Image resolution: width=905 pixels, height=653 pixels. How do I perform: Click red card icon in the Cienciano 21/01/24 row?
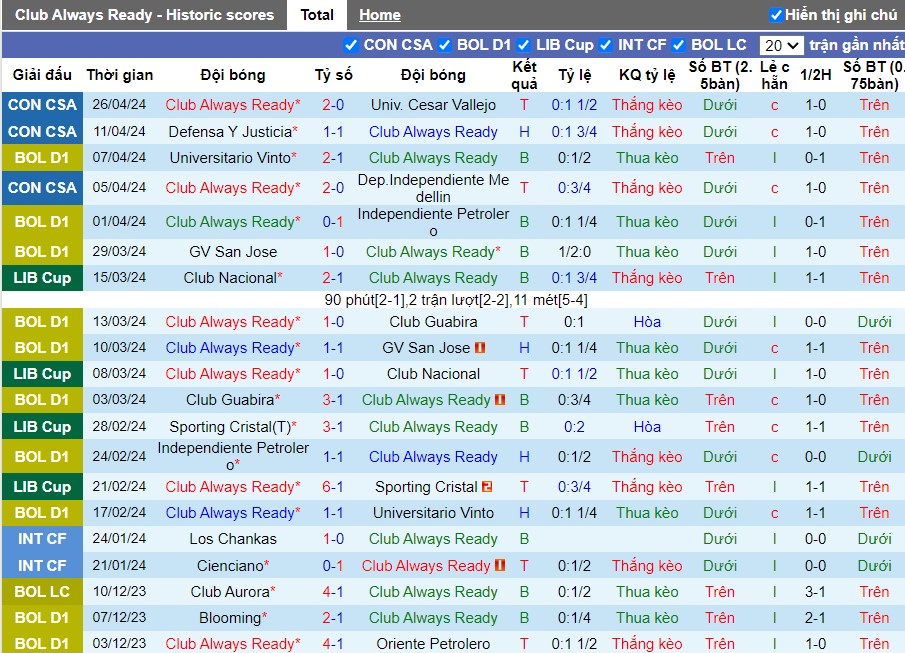point(500,565)
